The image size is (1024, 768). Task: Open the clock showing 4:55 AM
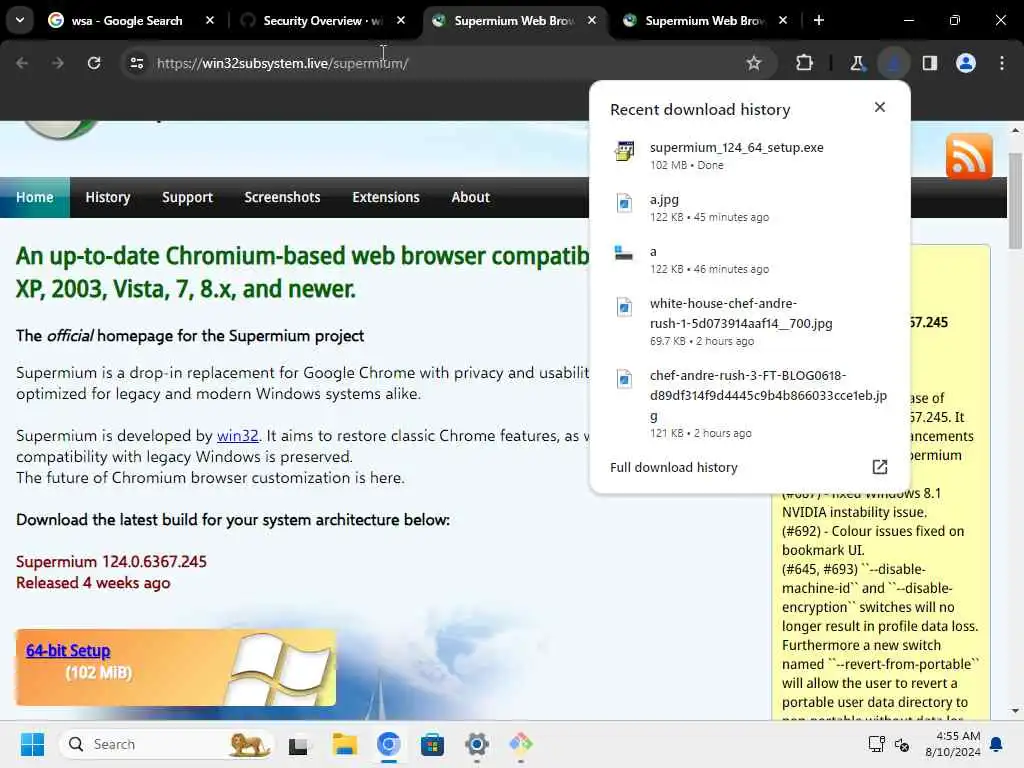[953, 744]
